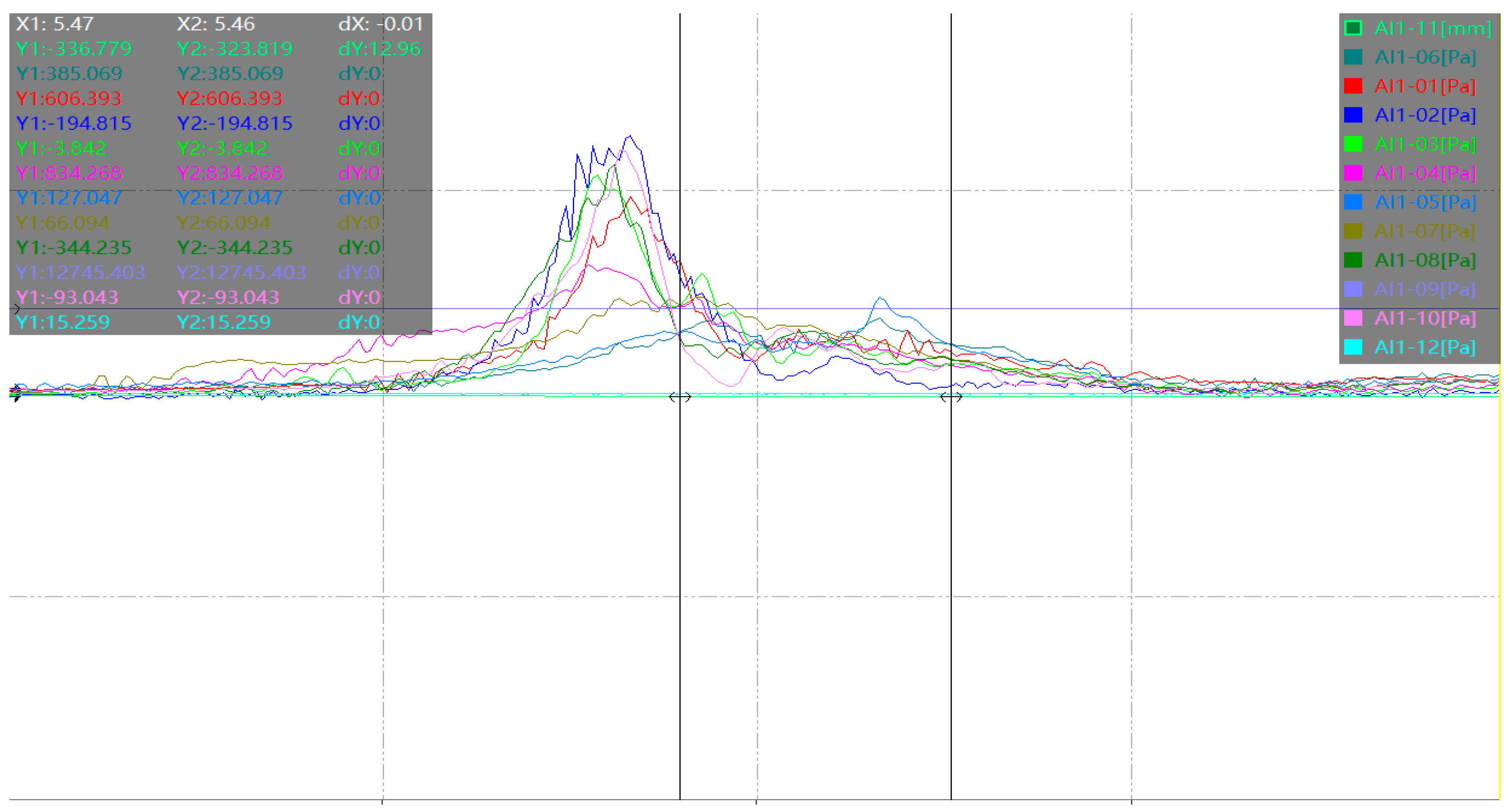Click the pink AI1-10[Pa] legend swatch

(x=1353, y=318)
